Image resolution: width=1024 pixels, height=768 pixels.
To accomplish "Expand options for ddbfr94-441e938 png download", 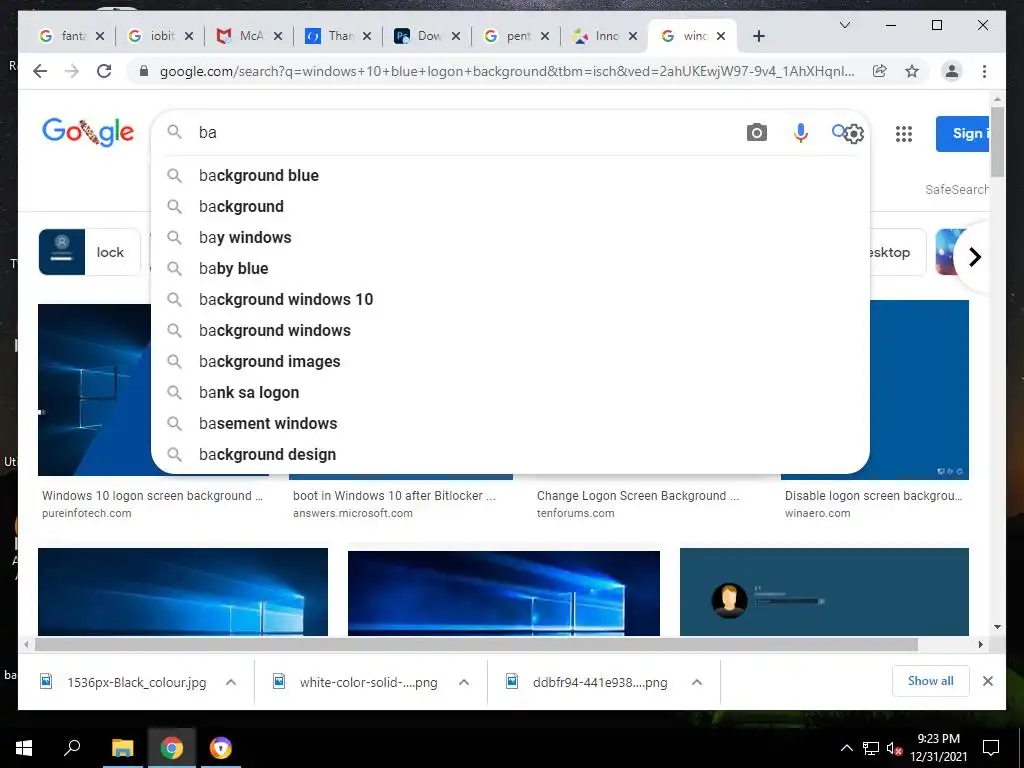I will [x=697, y=682].
